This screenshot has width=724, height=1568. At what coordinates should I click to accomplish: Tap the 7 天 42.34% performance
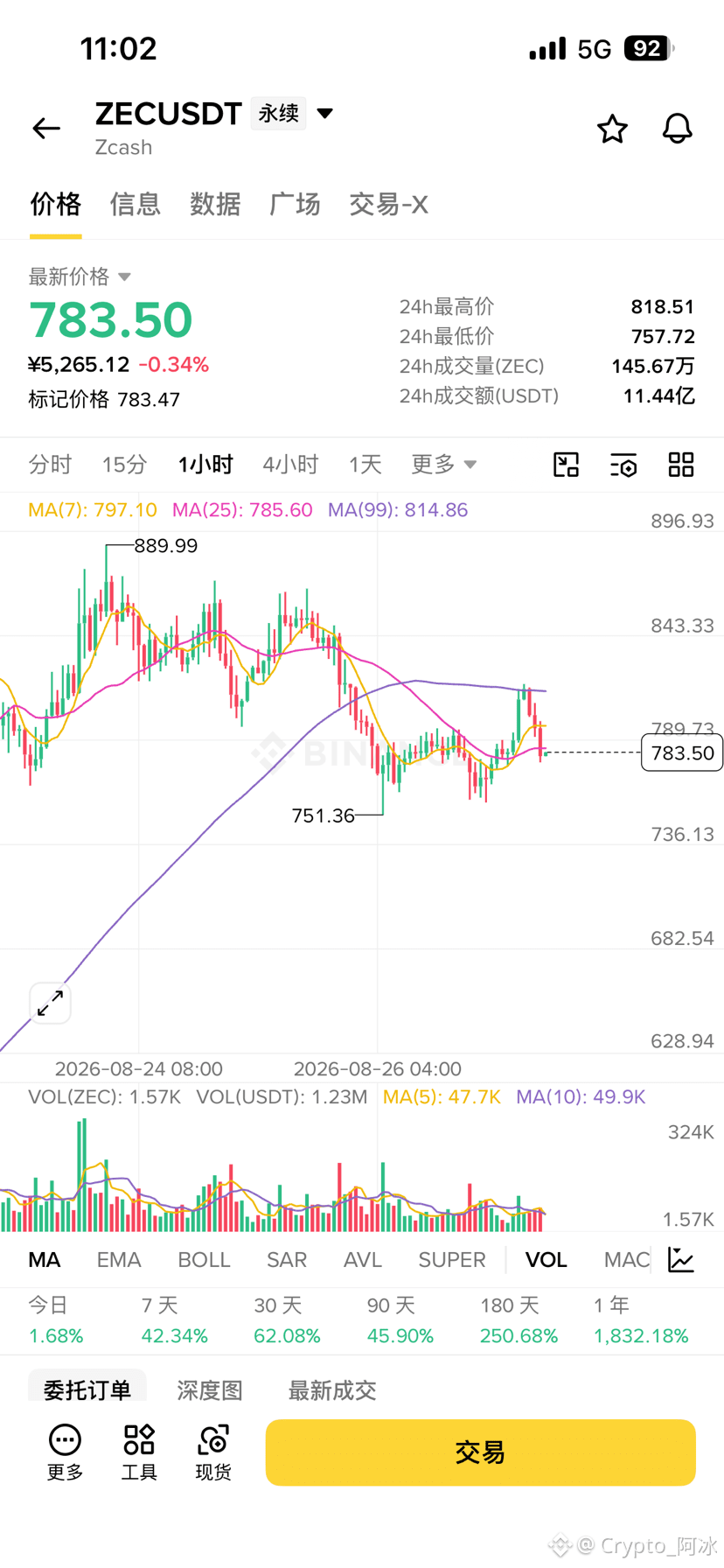175,1321
